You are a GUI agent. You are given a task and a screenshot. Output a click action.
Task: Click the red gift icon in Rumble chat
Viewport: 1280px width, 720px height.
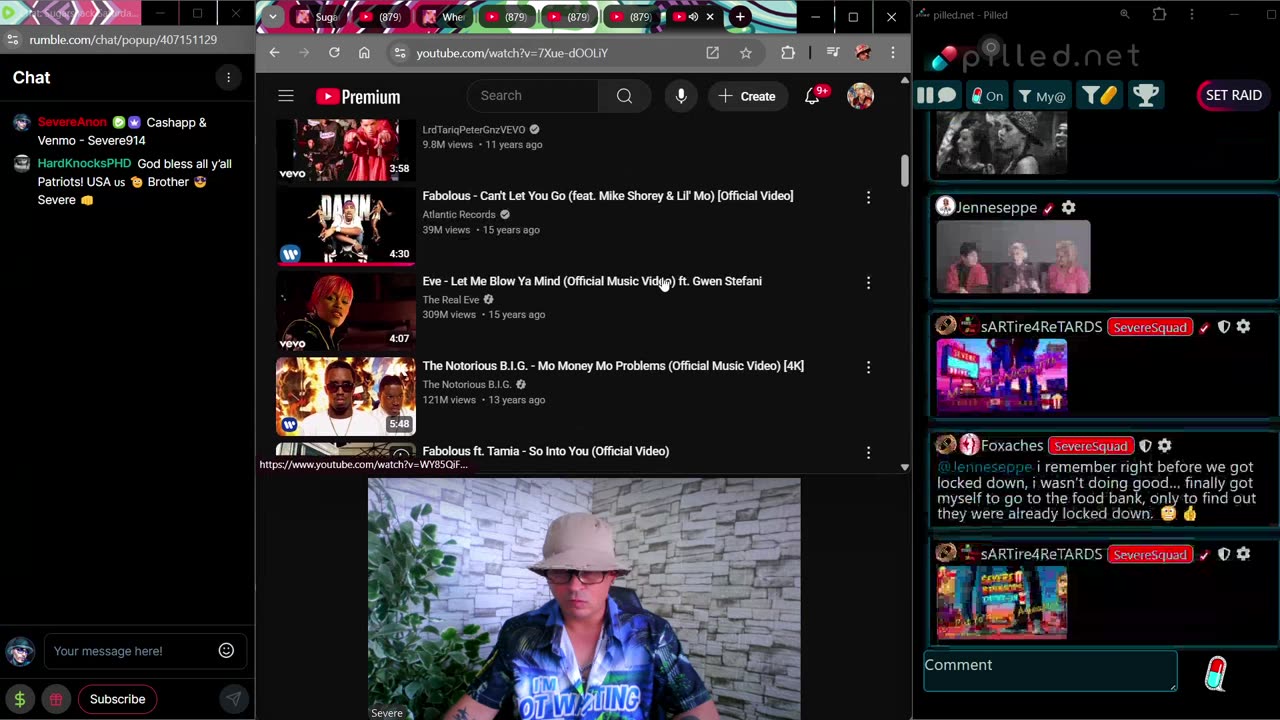[x=56, y=699]
